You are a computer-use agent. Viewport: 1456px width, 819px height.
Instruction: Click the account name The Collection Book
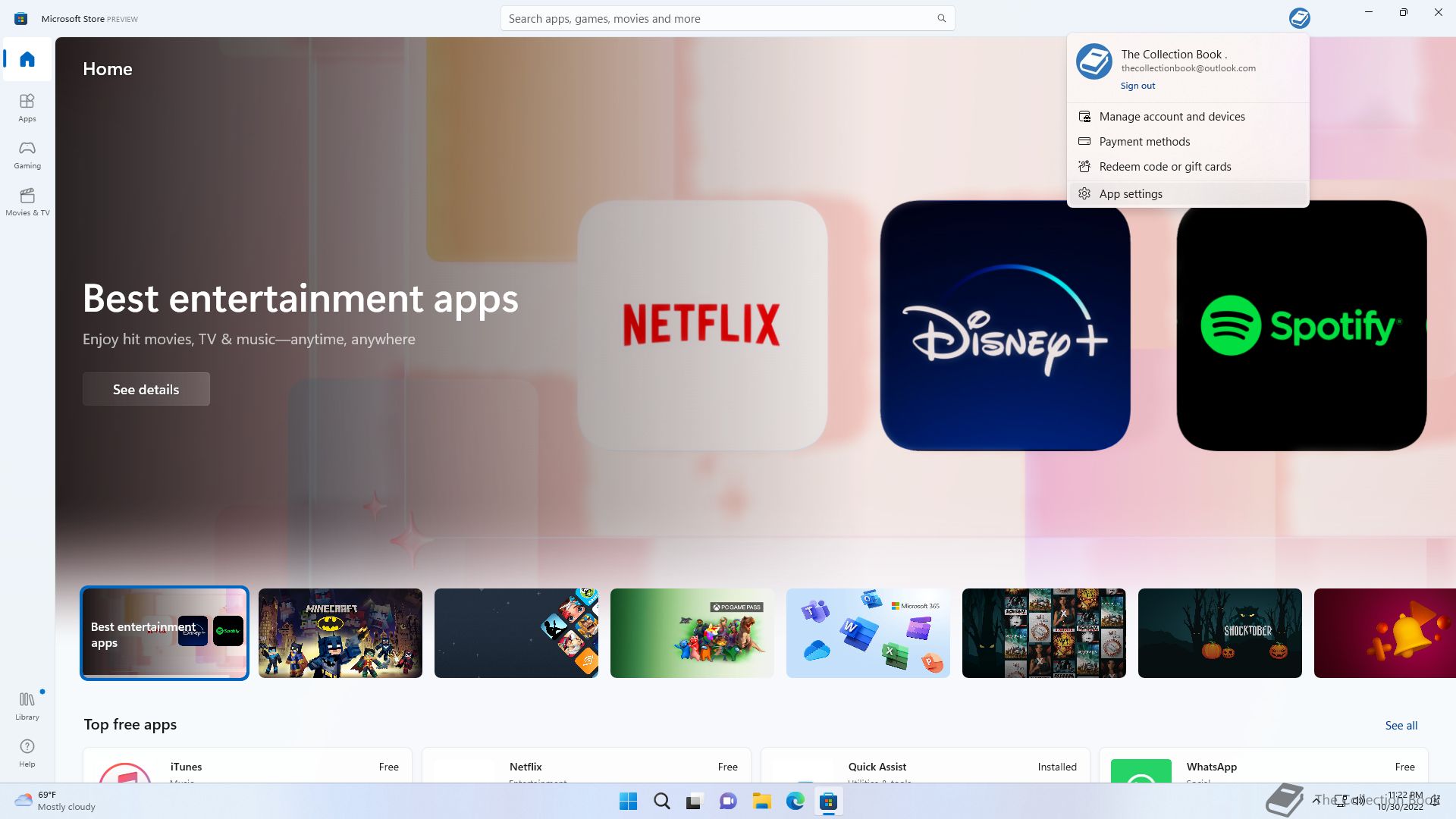coord(1174,55)
